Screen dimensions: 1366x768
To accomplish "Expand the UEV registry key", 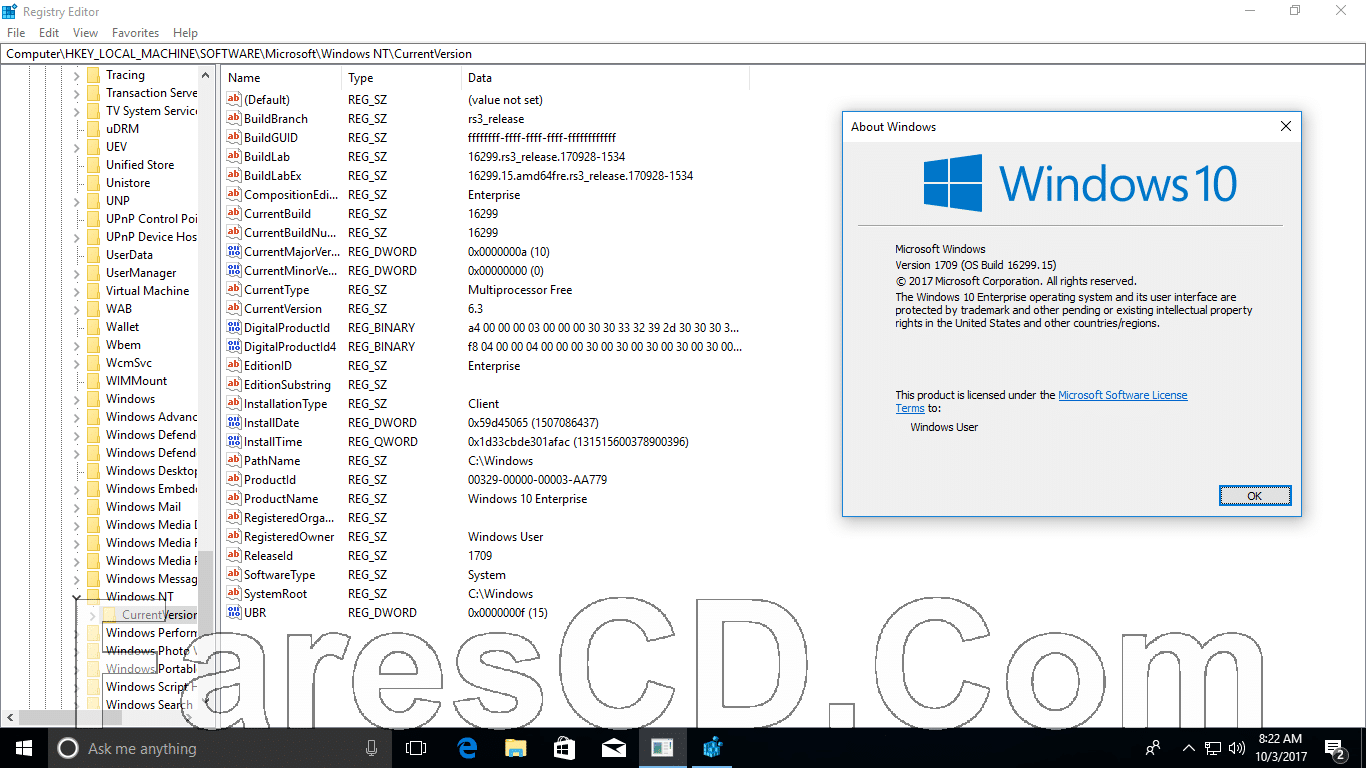I will [77, 147].
